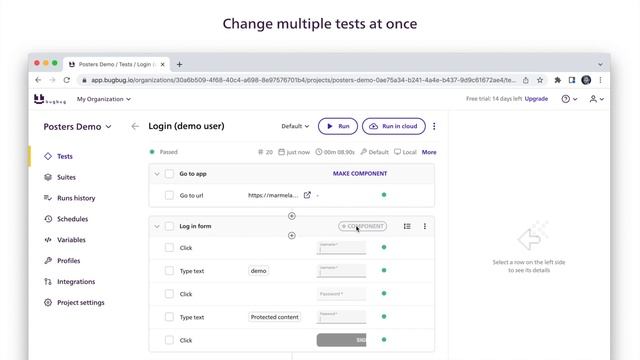This screenshot has width=640, height=360.
Task: Click the More link in run details
Action: tap(429, 152)
